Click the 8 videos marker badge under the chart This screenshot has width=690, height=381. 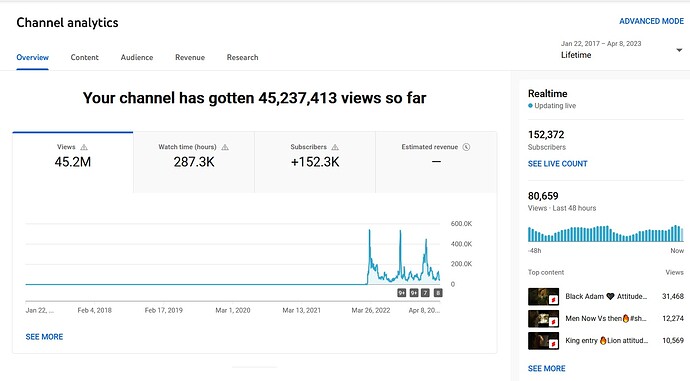pos(438,293)
